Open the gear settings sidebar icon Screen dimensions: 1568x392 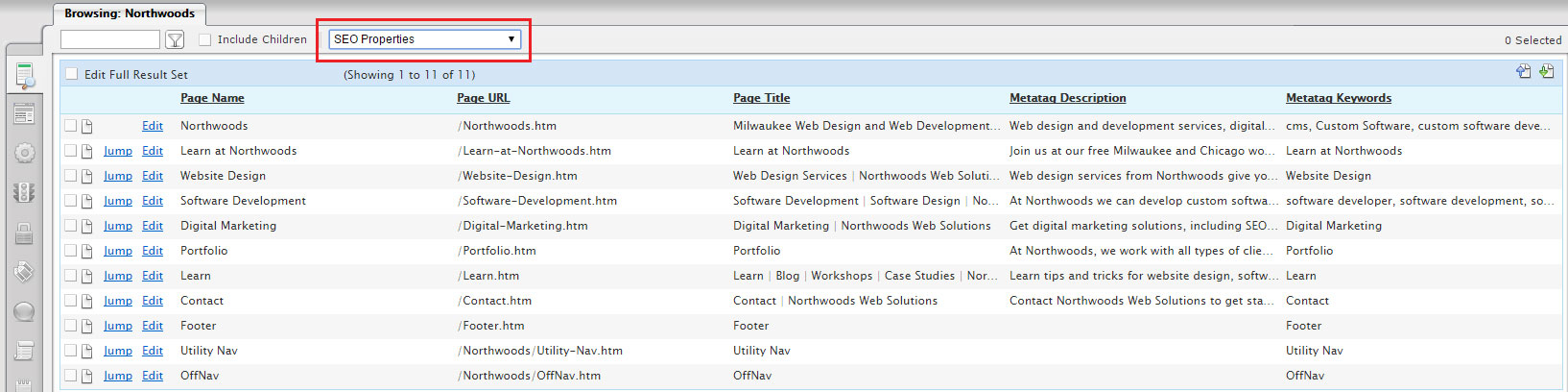tap(24, 153)
